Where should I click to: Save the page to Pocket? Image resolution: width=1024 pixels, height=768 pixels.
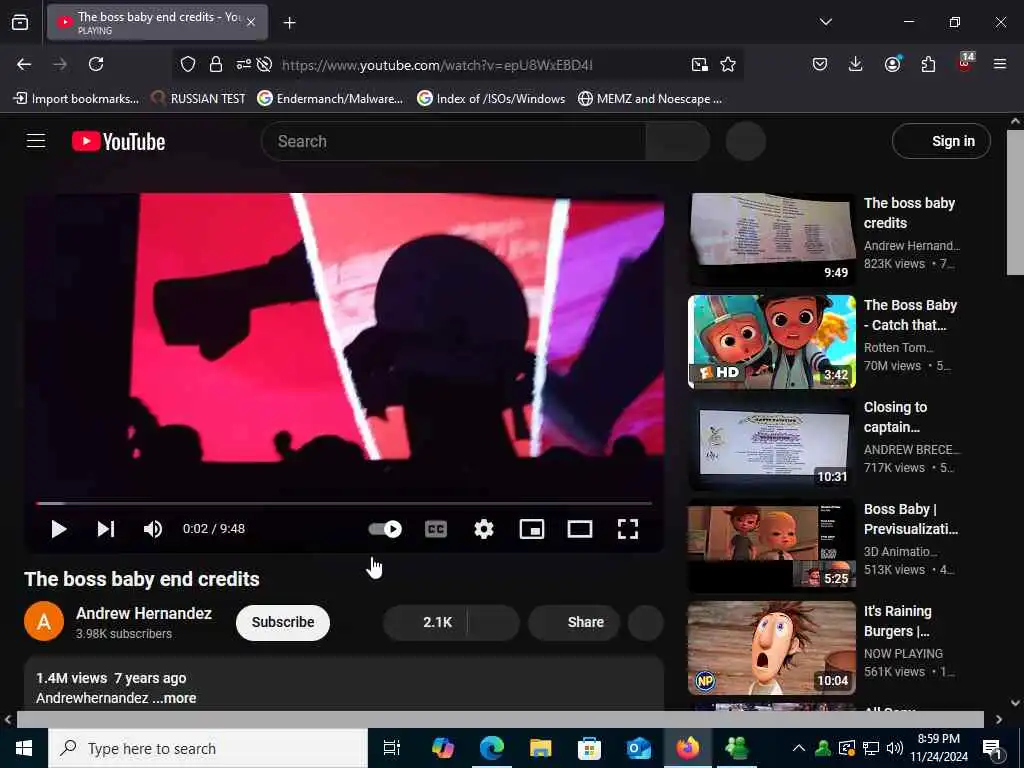click(820, 64)
